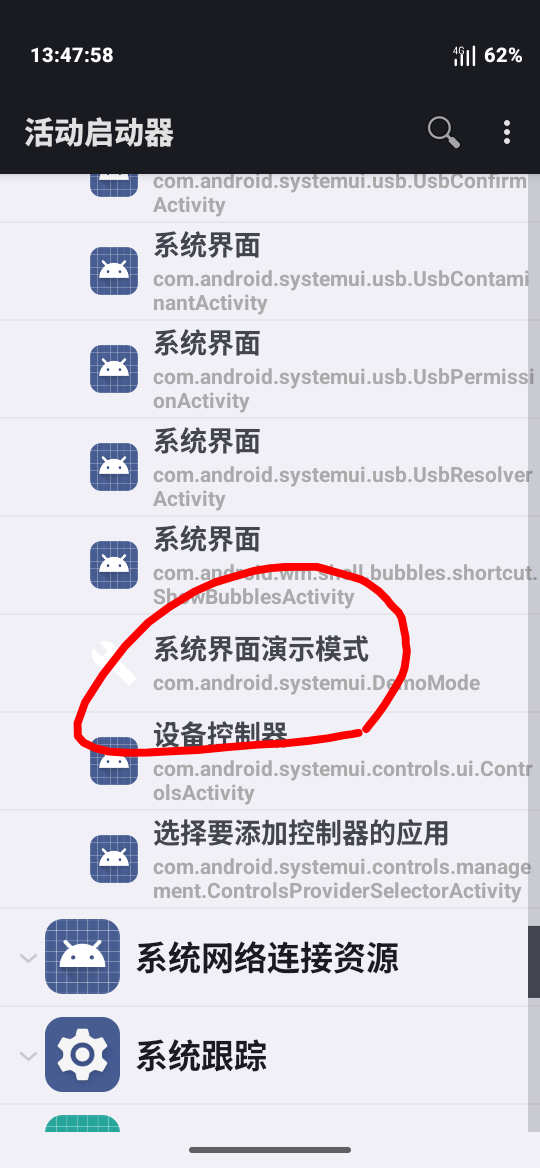Open the search magnifier icon
This screenshot has width=540, height=1168.
pyautogui.click(x=443, y=133)
